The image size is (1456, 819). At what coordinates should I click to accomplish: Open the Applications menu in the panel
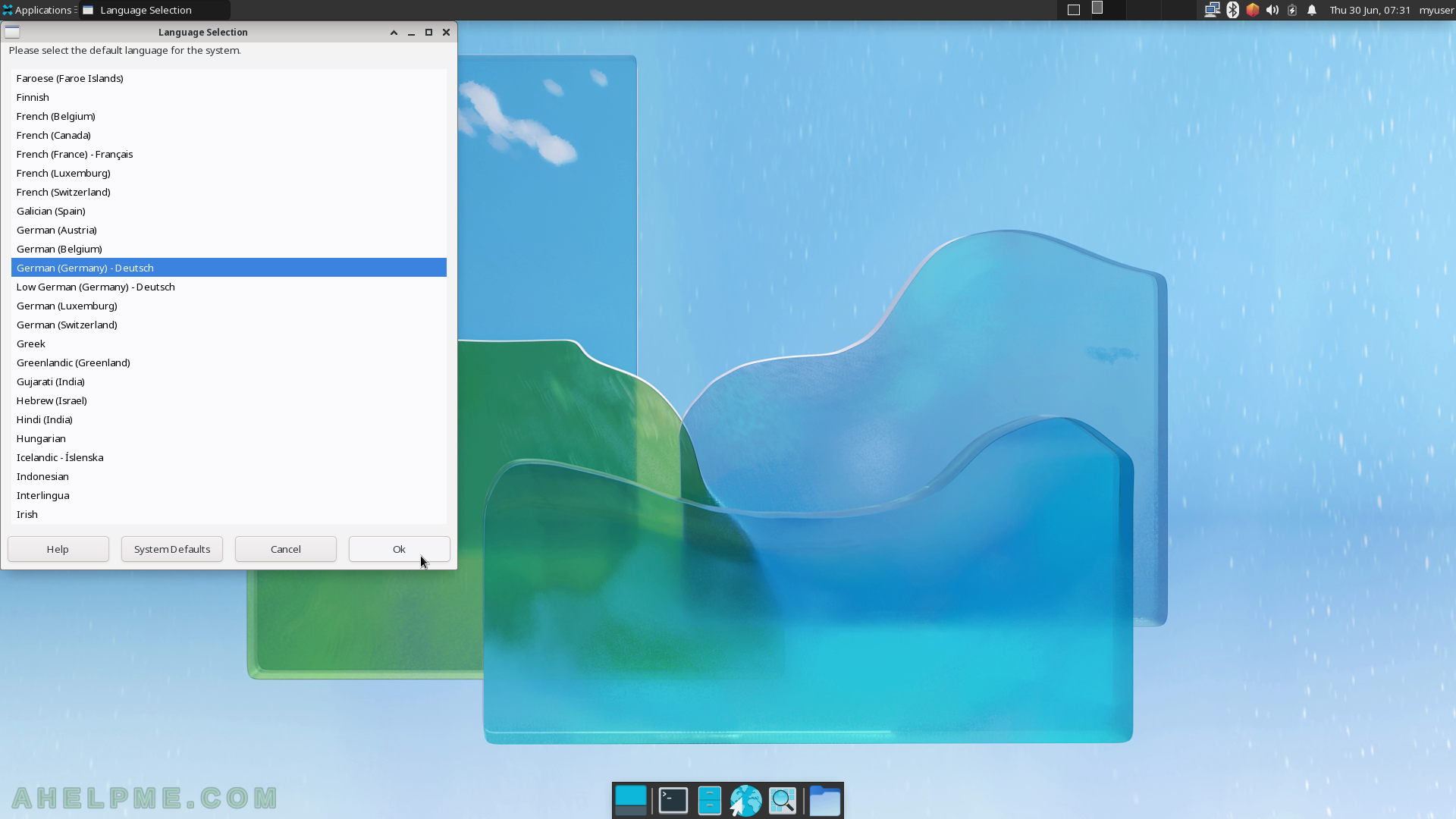38,10
